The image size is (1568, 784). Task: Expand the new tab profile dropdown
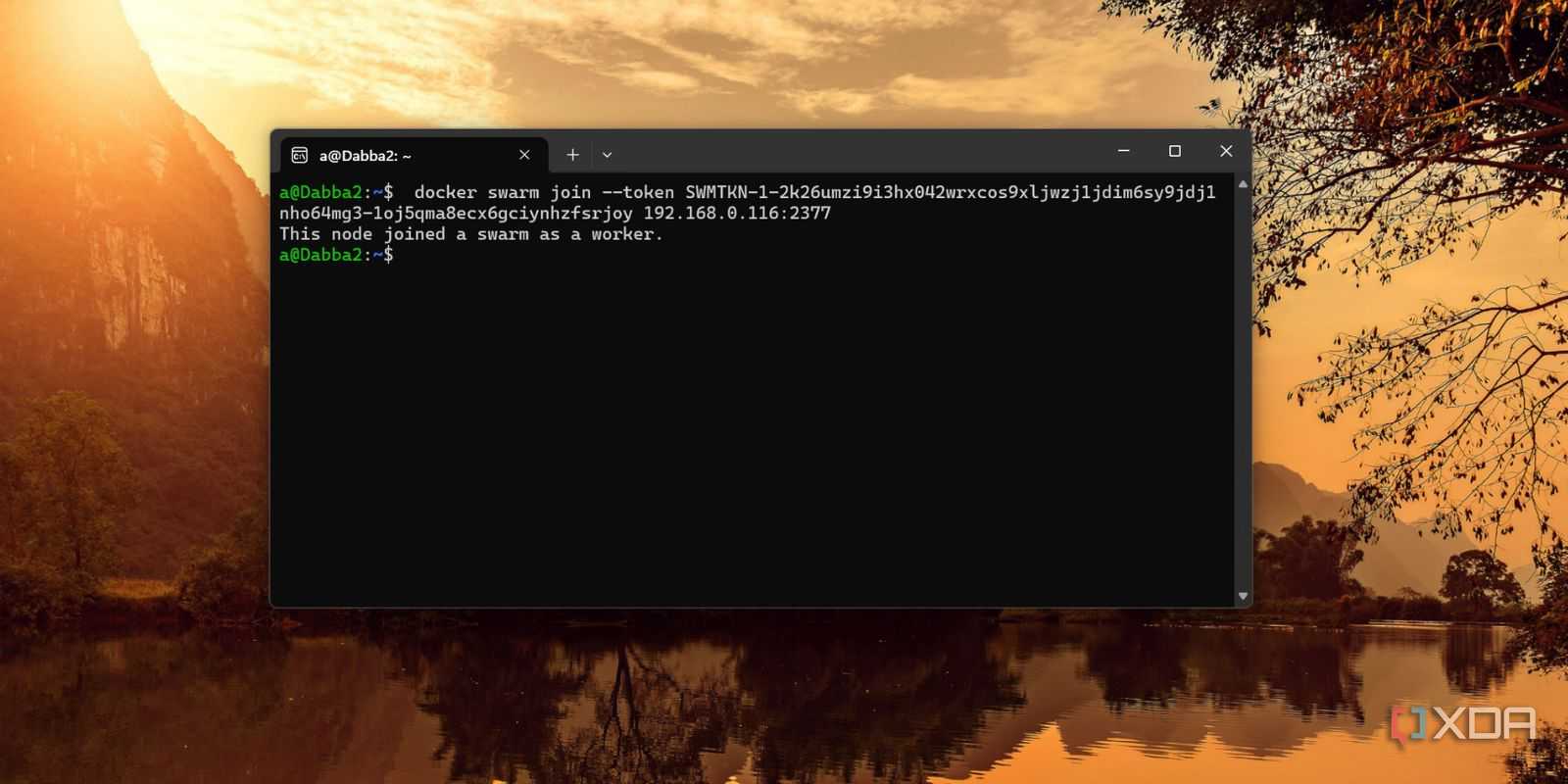(x=607, y=155)
